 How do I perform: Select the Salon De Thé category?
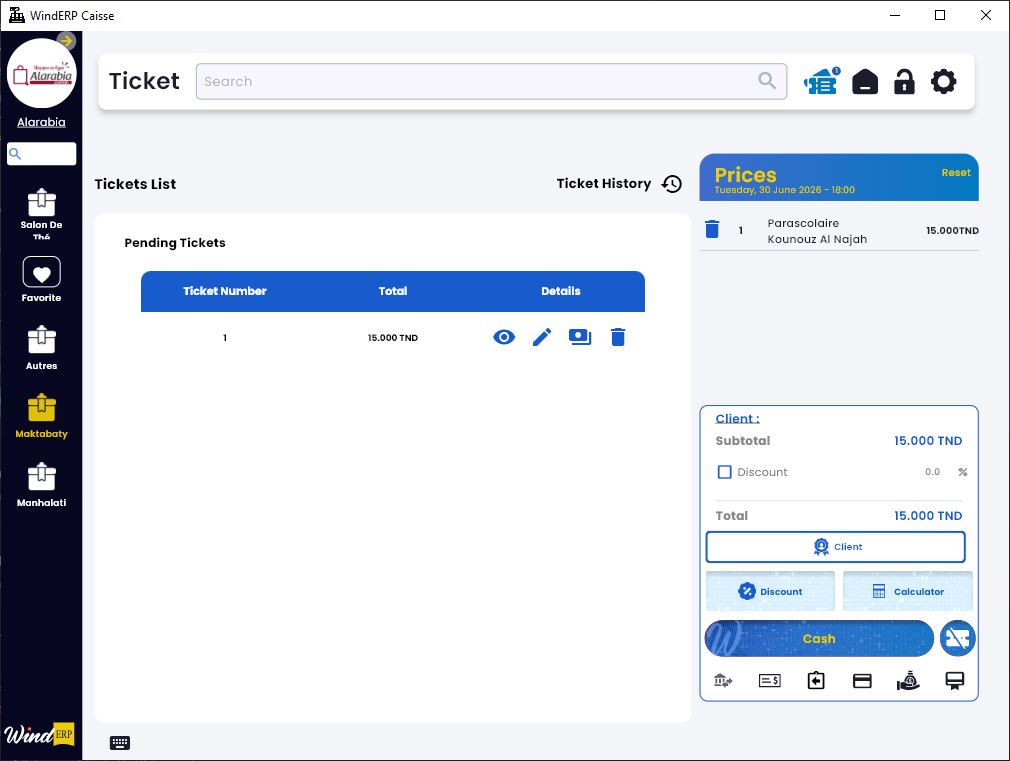click(x=41, y=215)
